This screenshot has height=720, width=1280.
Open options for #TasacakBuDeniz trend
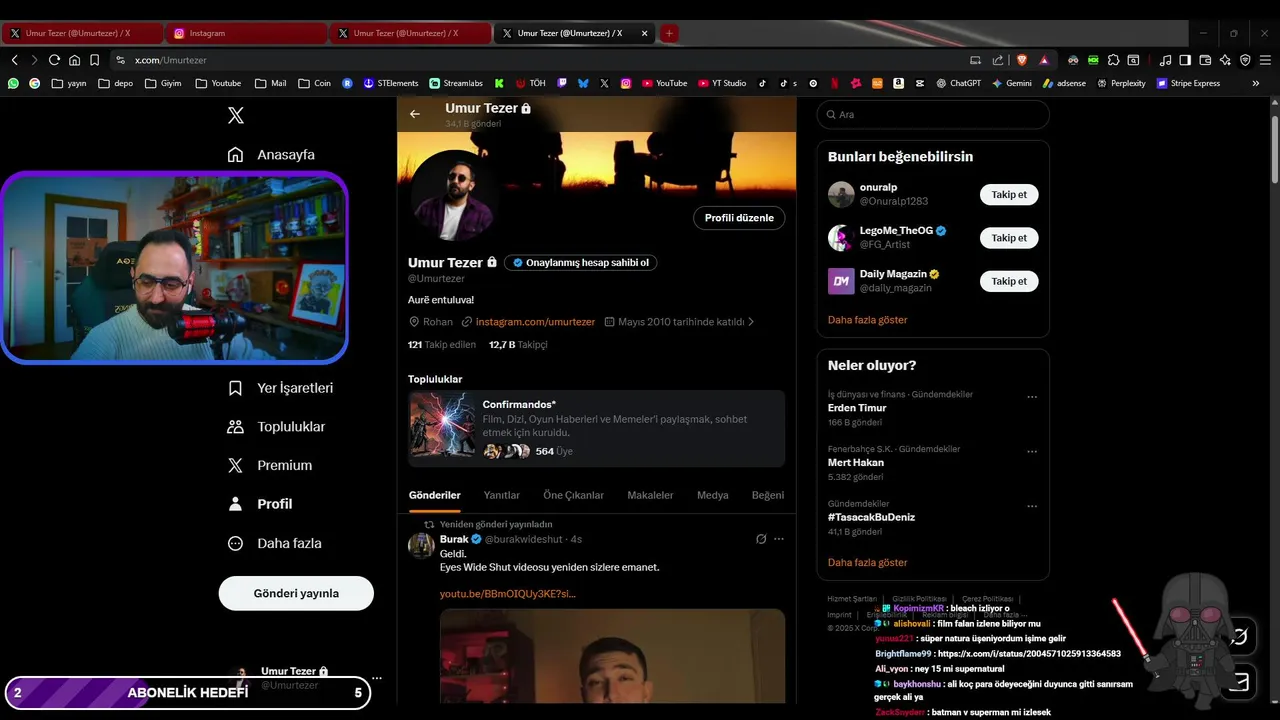click(1032, 506)
